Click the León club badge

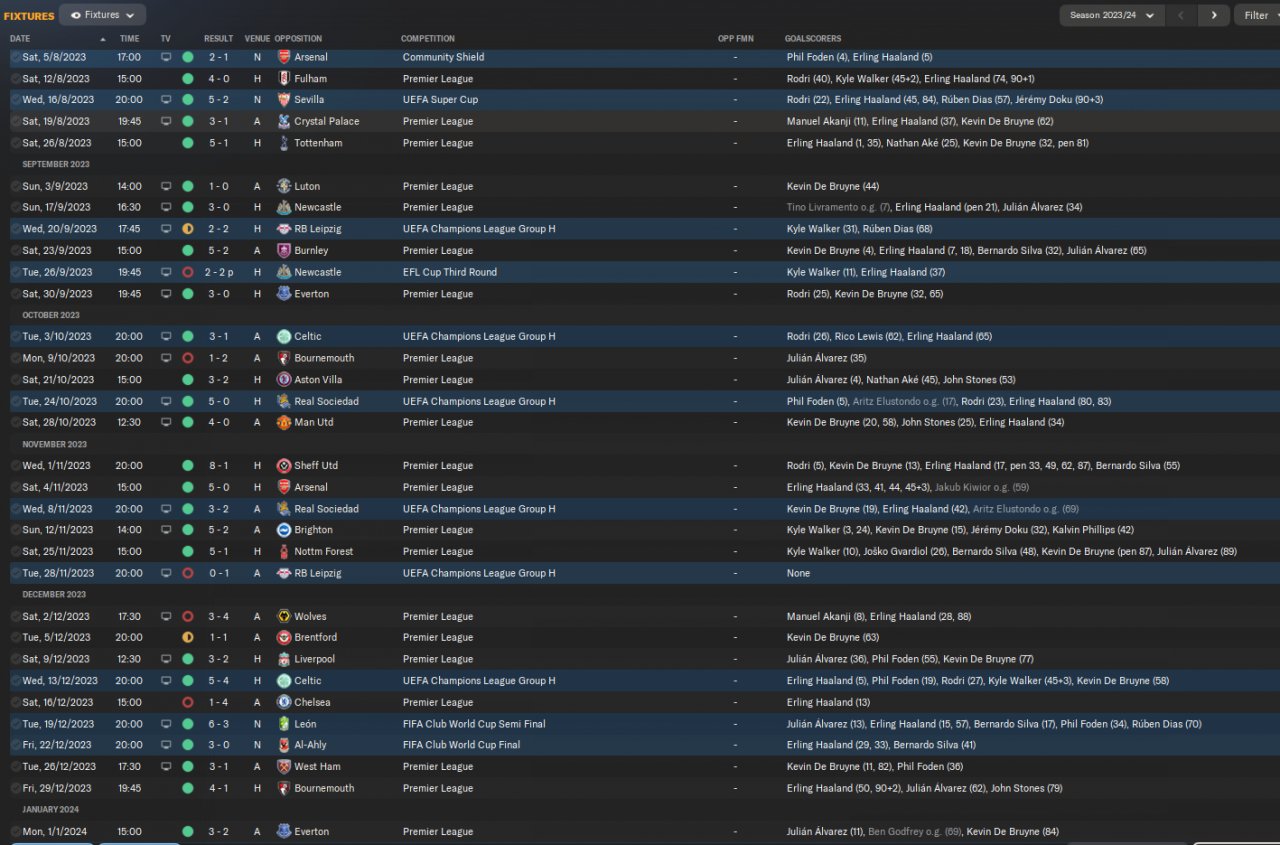coord(284,724)
